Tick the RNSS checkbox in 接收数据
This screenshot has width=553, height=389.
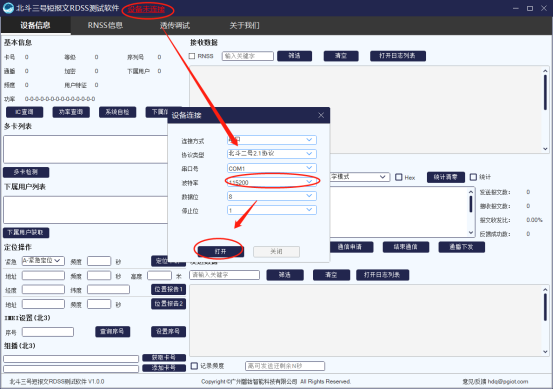point(192,56)
